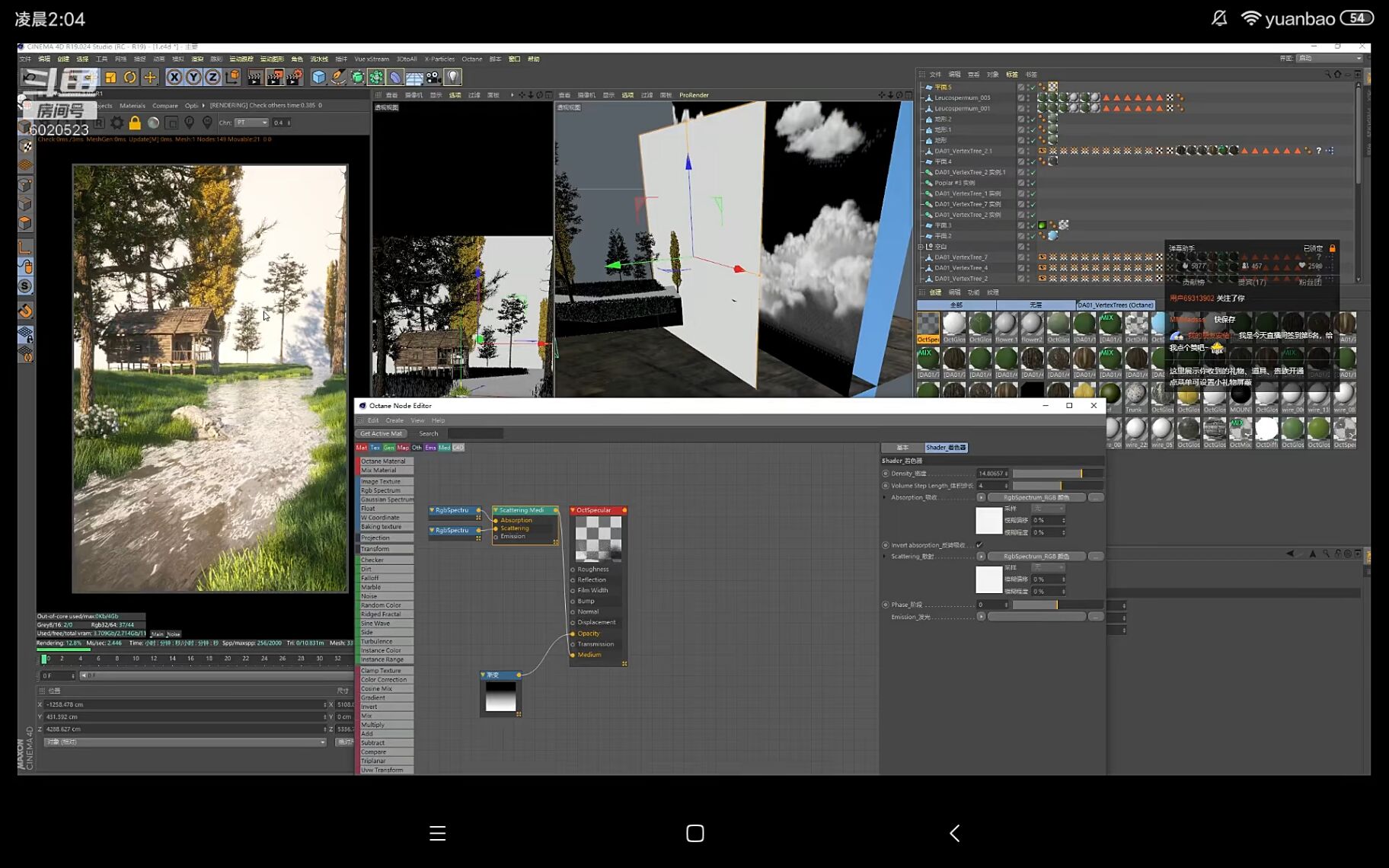The width and height of the screenshot is (1389, 868).
Task: Open coordinate mode 对象 (相对) dropdown
Action: pos(185,742)
